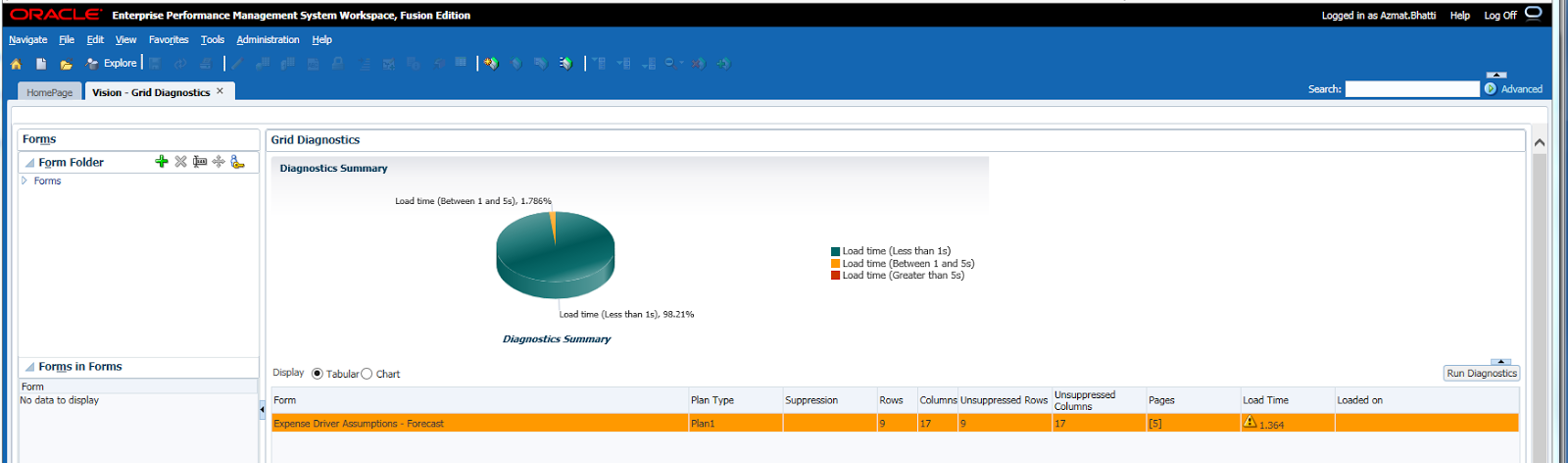Create a new document with the page icon
This screenshot has height=463, width=1568.
point(41,64)
